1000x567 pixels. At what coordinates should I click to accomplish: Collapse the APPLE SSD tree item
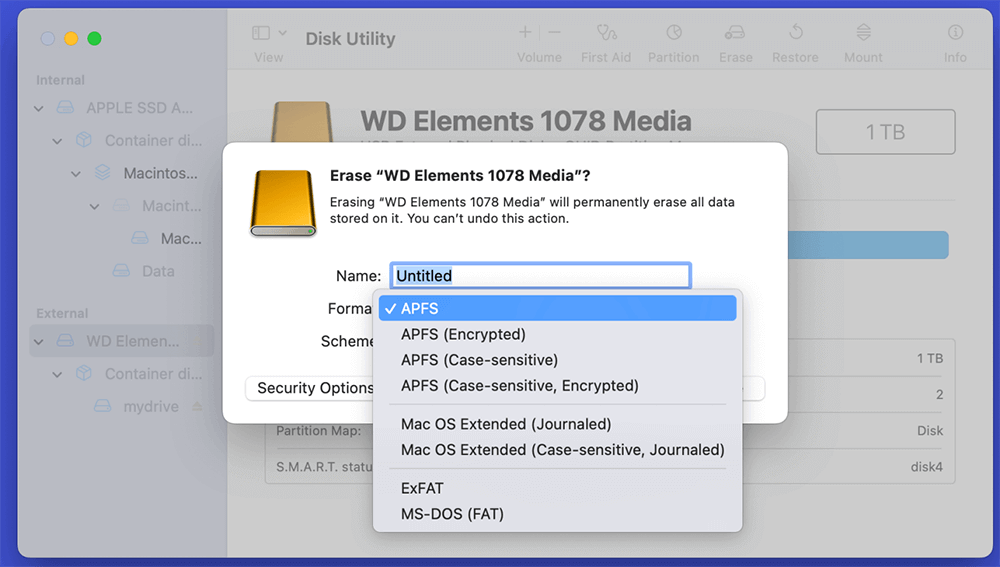(x=39, y=108)
